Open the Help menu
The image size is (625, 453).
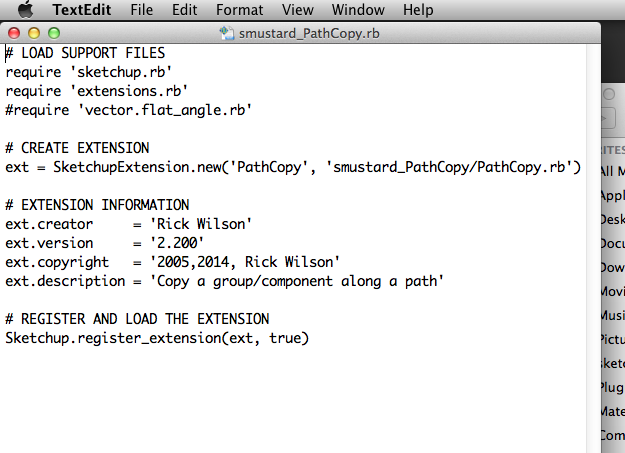418,10
